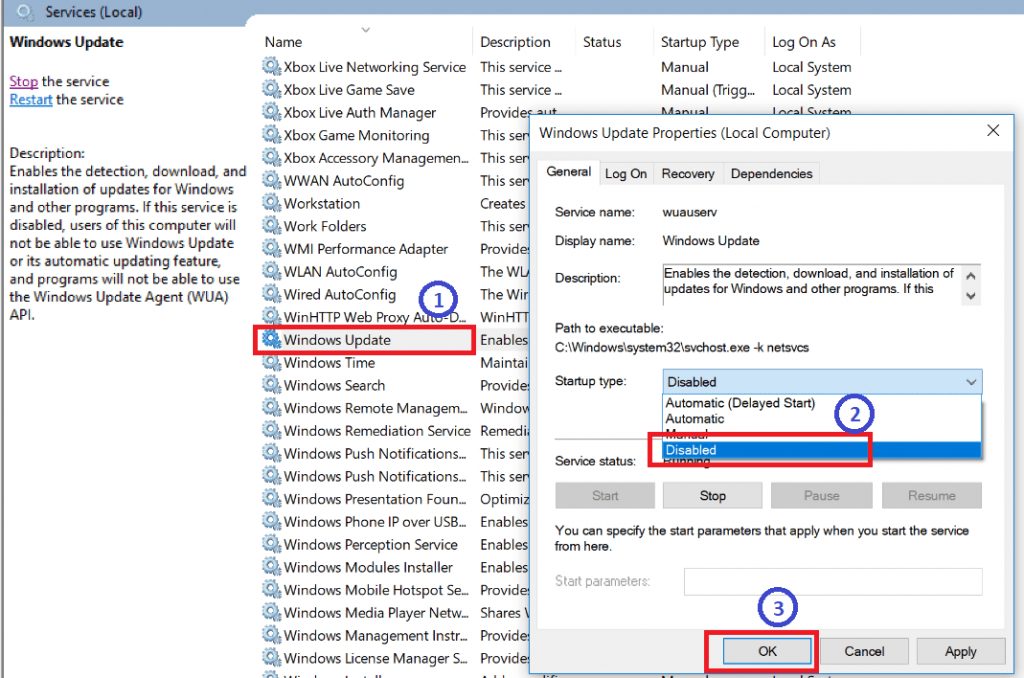This screenshot has width=1024, height=678.
Task: Click the Windows Push Notifications service icon
Action: (x=270, y=453)
